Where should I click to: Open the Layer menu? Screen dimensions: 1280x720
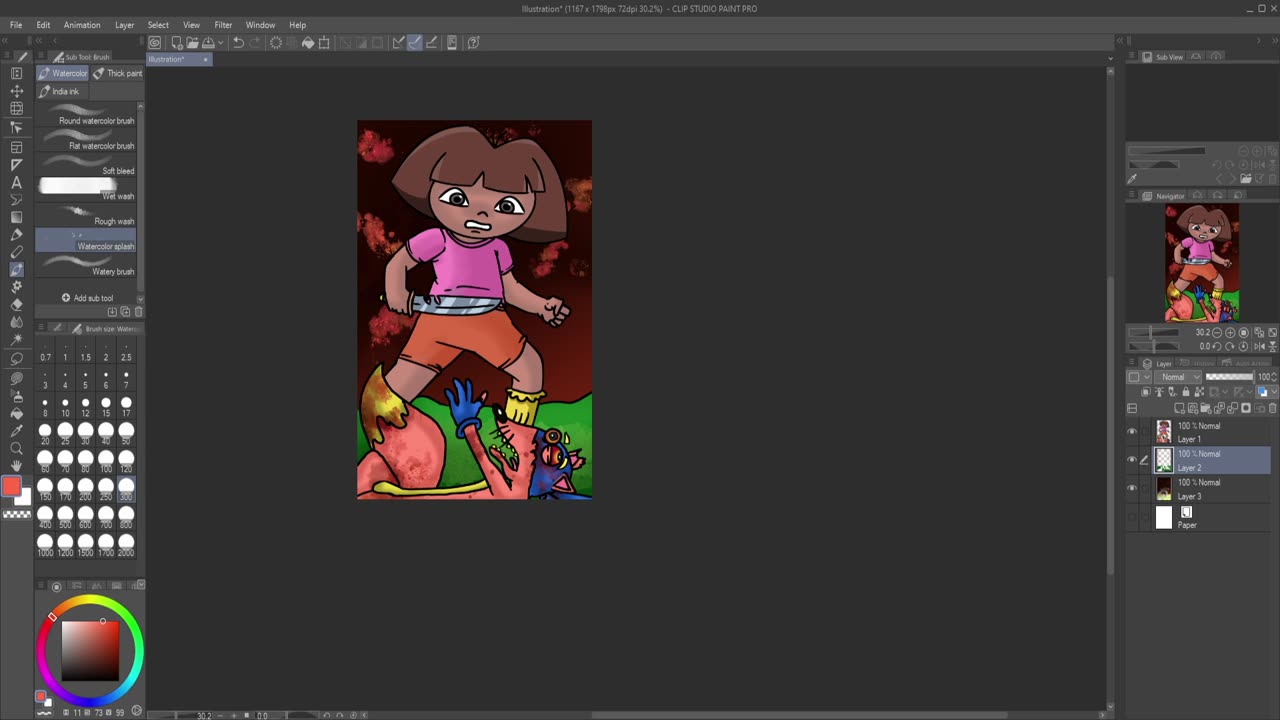pos(125,25)
